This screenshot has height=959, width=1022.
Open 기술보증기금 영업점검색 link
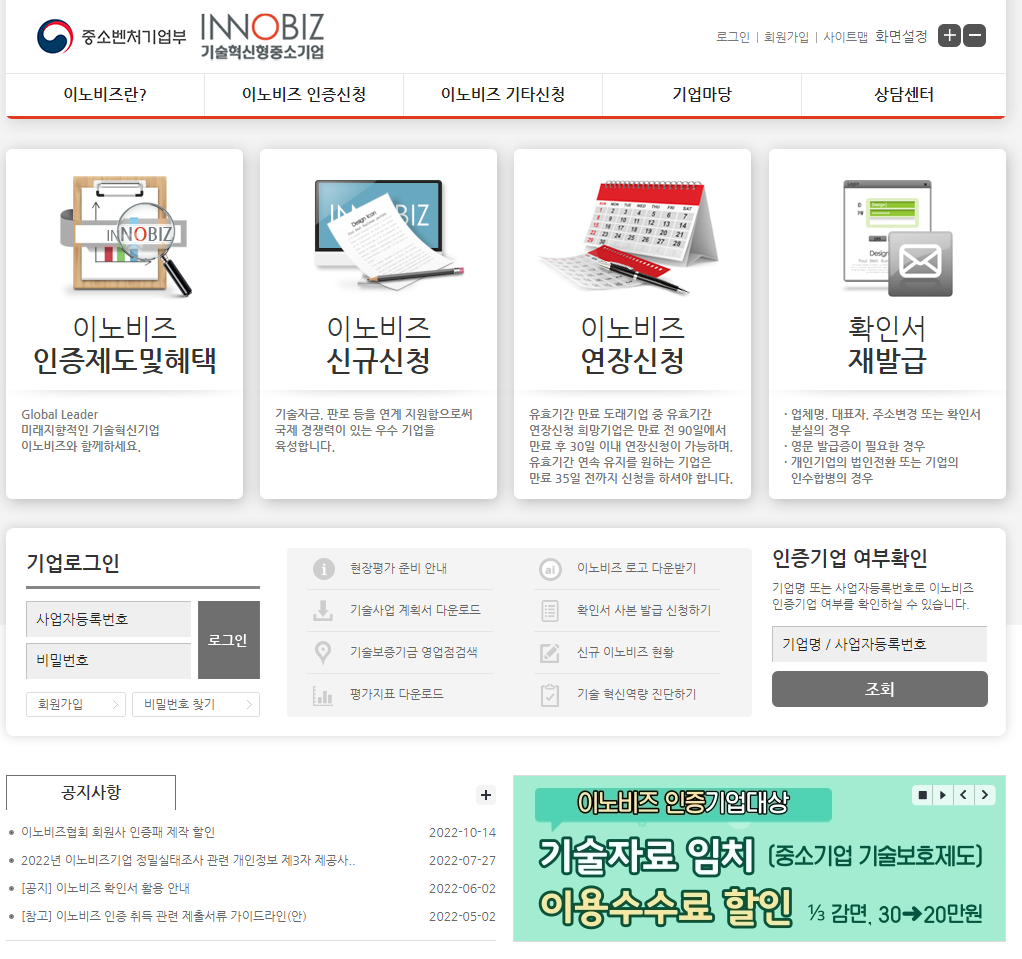pos(413,652)
